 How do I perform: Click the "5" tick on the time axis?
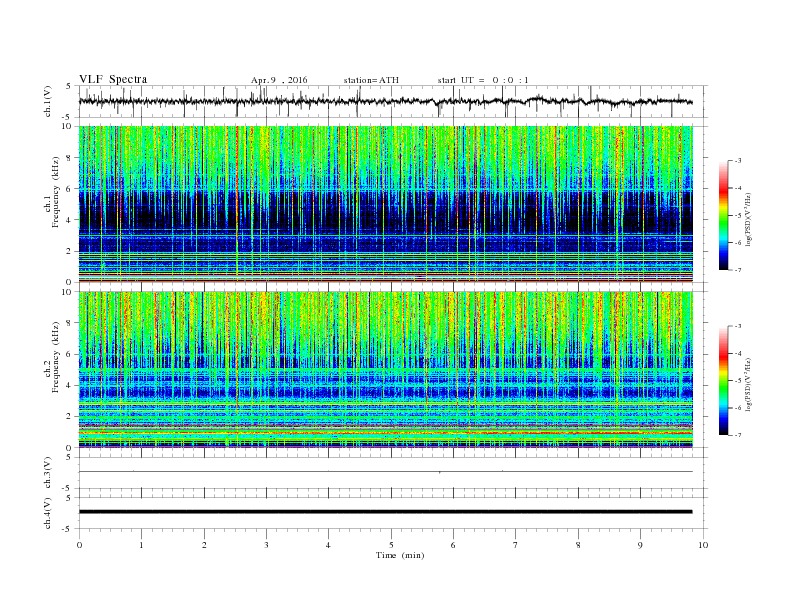(391, 545)
